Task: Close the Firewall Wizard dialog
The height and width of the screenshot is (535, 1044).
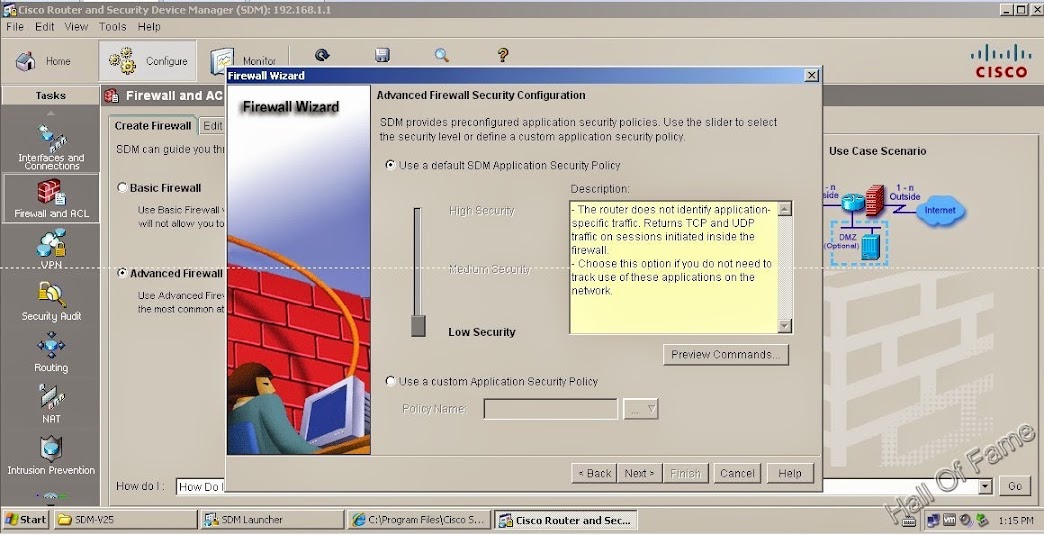Action: [x=812, y=75]
